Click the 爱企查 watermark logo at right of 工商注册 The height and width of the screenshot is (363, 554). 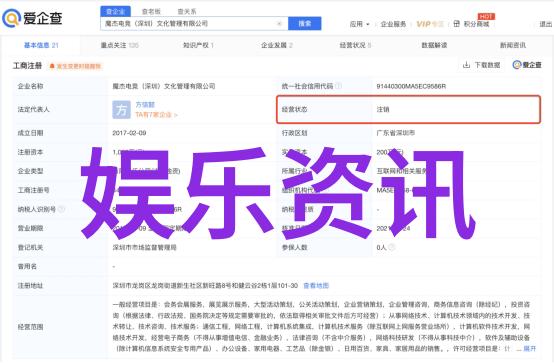pos(527,65)
